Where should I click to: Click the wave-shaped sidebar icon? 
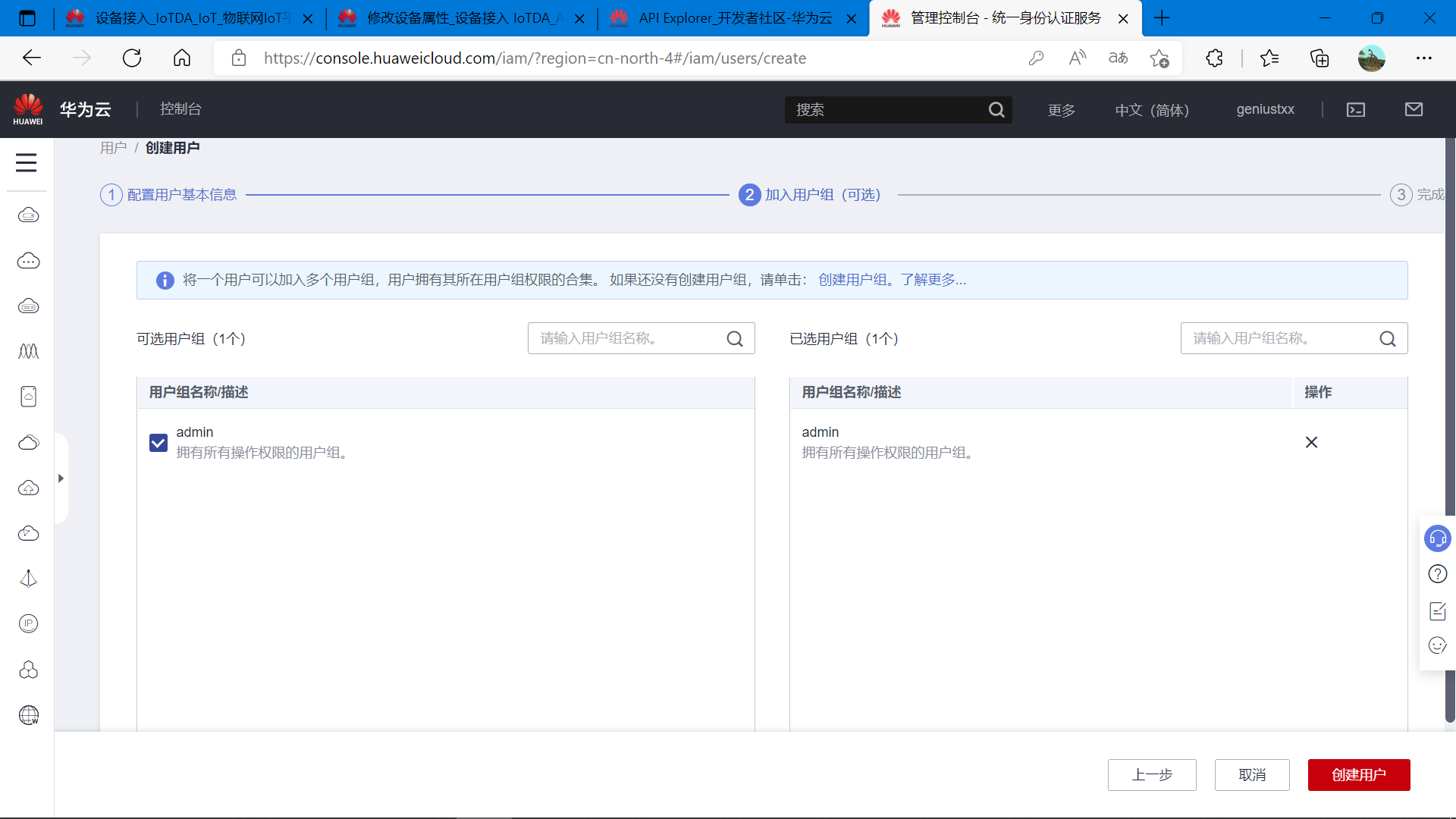tap(29, 351)
